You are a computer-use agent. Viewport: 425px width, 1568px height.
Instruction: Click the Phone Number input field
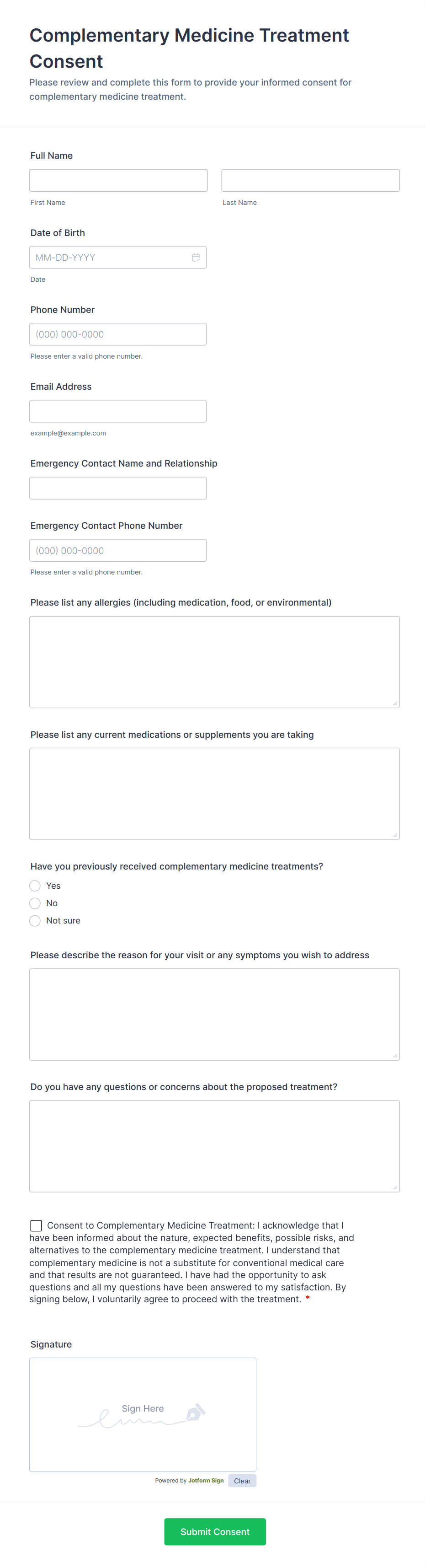point(118,333)
